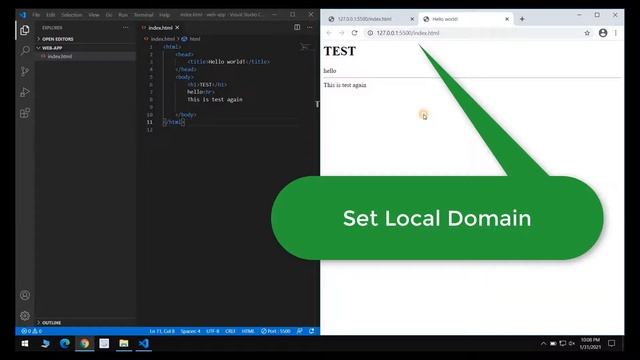
Task: Open Microsoft Edge from the taskbar
Action: pos(64,344)
